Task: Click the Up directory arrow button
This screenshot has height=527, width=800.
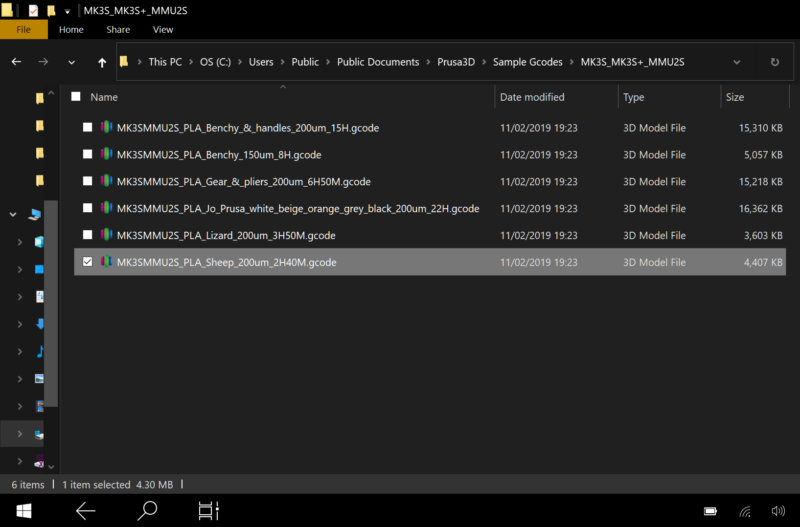Action: point(102,62)
